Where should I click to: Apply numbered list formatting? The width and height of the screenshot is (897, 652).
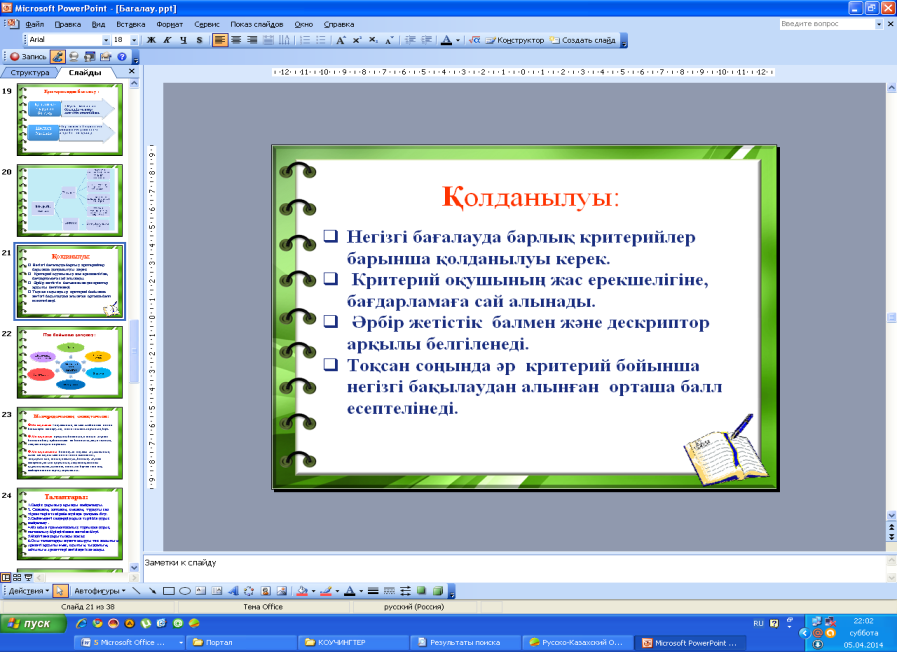(x=305, y=40)
